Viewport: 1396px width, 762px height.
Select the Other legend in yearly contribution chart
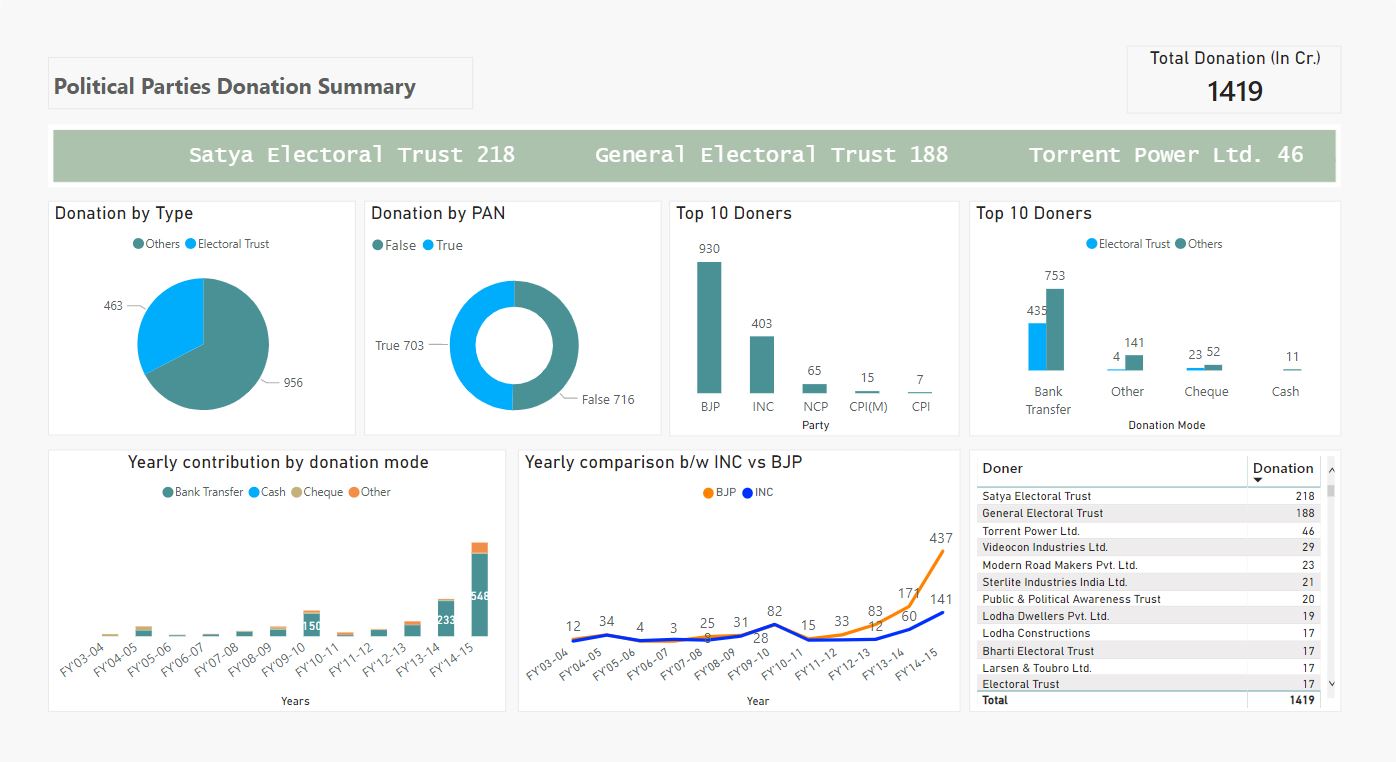coord(369,492)
